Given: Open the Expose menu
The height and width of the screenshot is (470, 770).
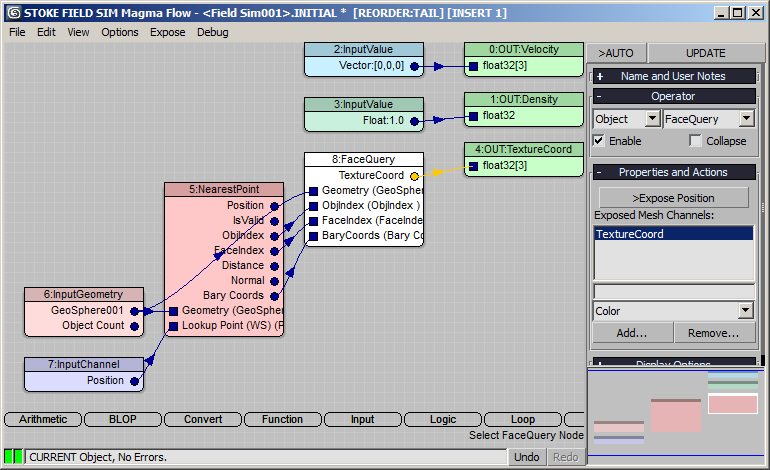Looking at the screenshot, I should coord(167,32).
